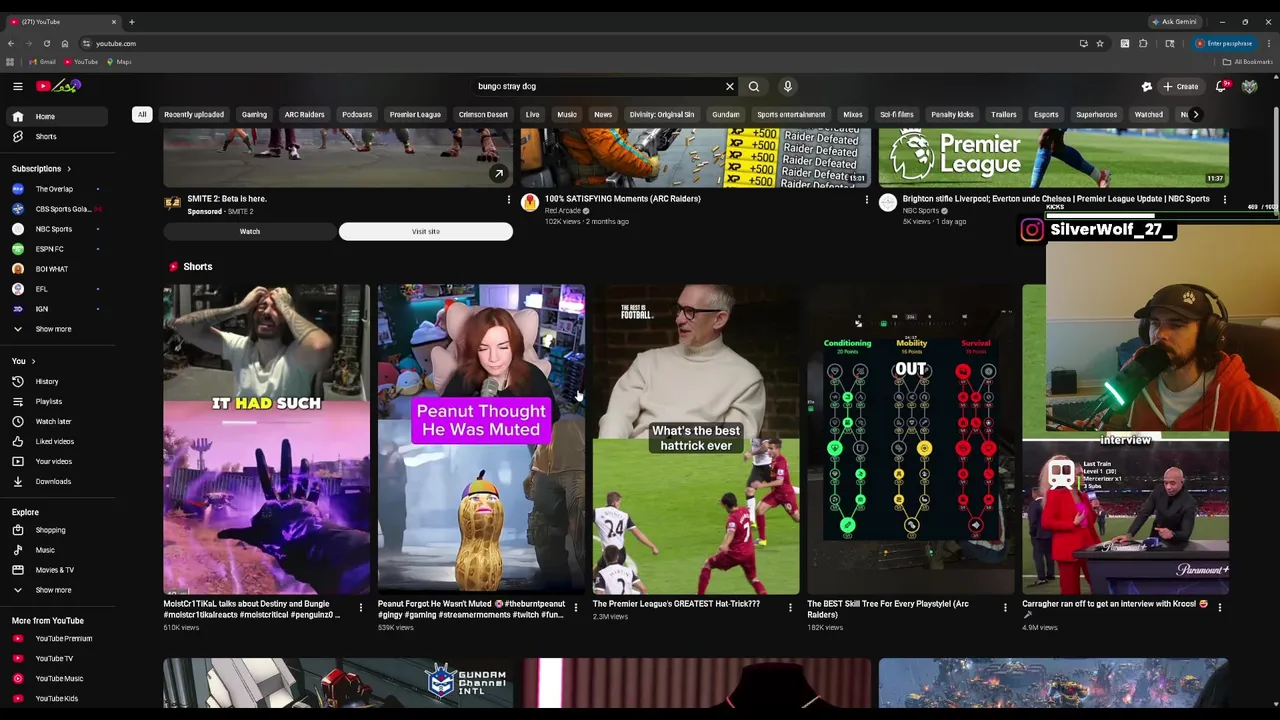The width and height of the screenshot is (1280, 720).
Task: Click the Visit site button
Action: coord(426,231)
